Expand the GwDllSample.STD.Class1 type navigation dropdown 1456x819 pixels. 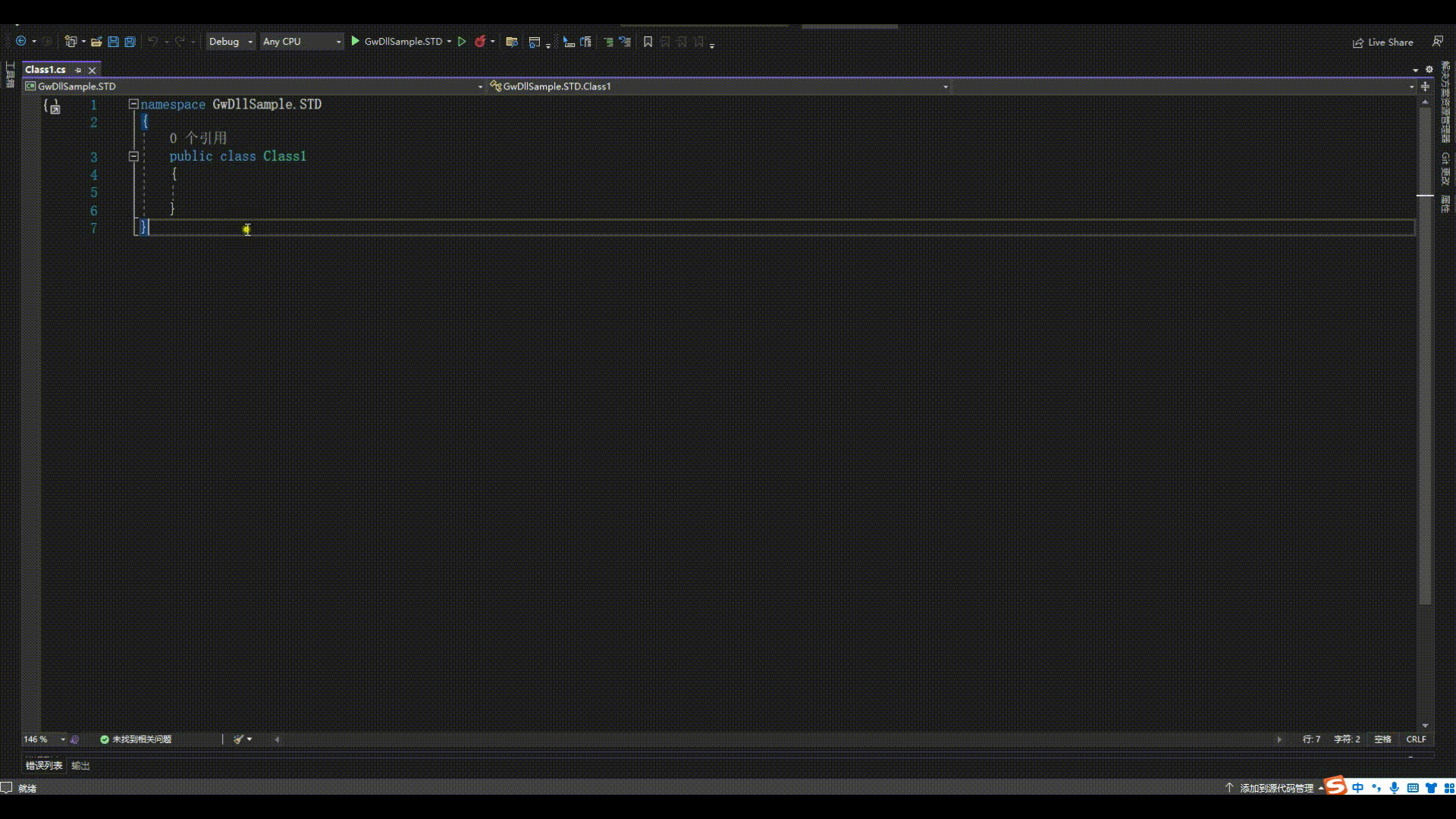pos(945,86)
